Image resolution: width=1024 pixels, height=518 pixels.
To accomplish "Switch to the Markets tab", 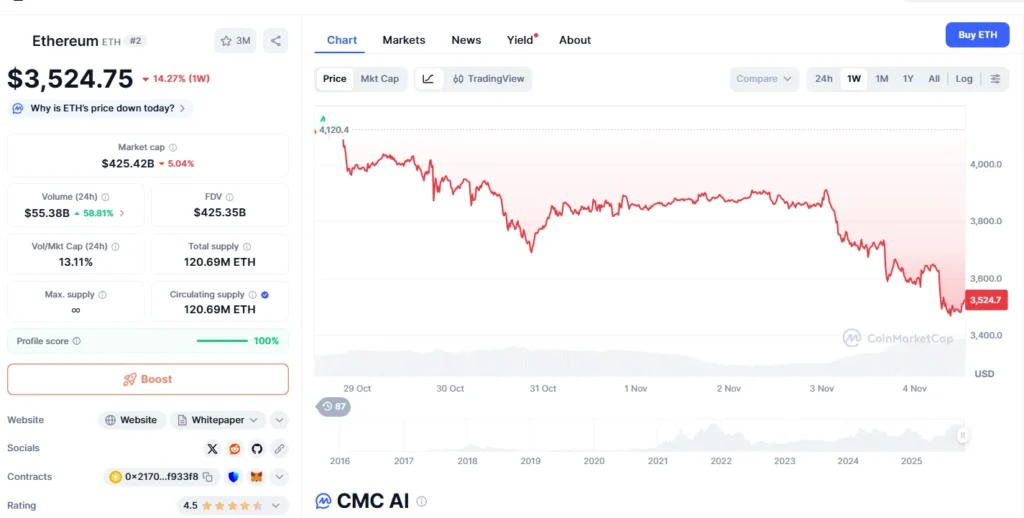I will [404, 40].
